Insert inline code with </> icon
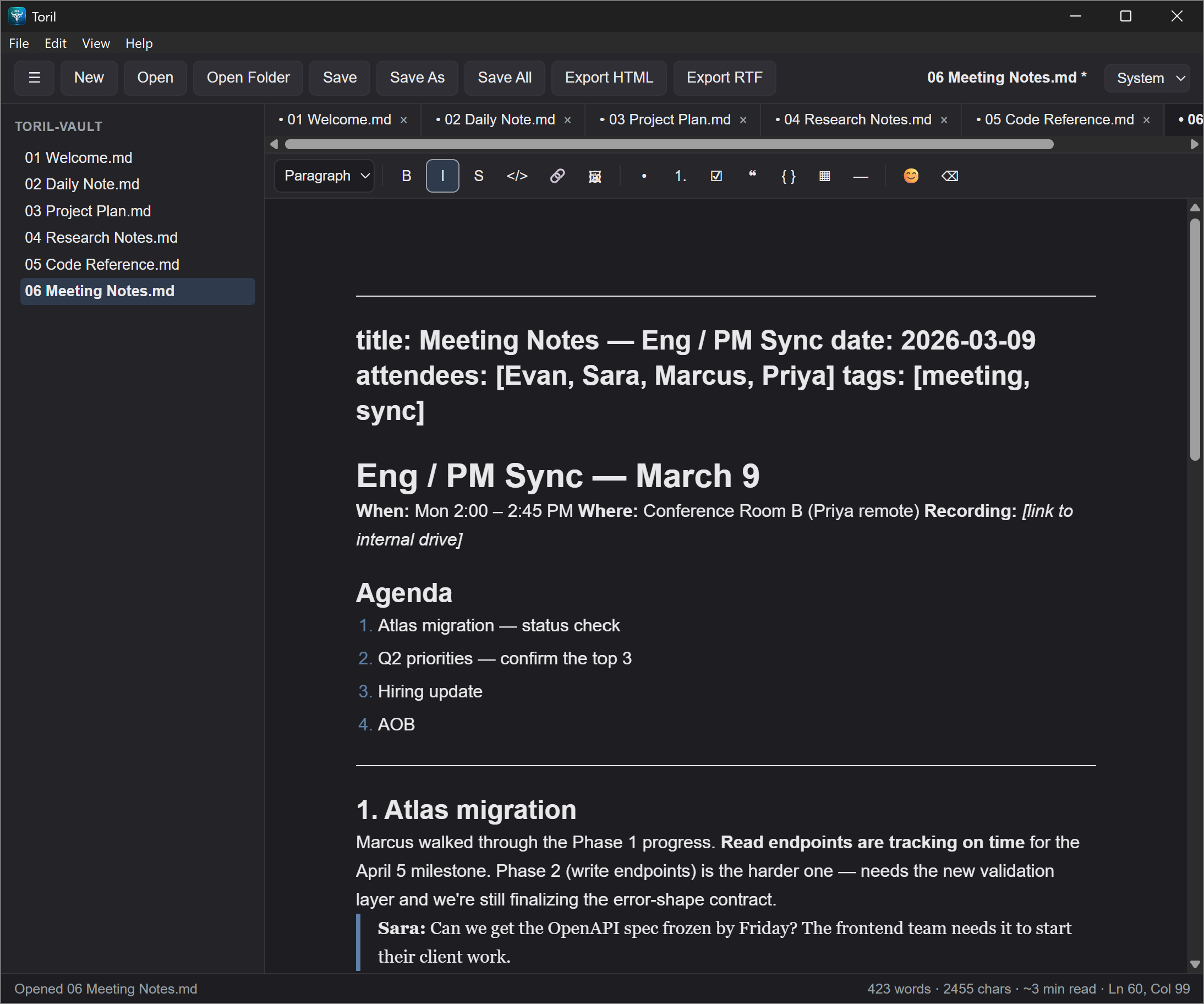The width and height of the screenshot is (1204, 1004). (x=517, y=176)
